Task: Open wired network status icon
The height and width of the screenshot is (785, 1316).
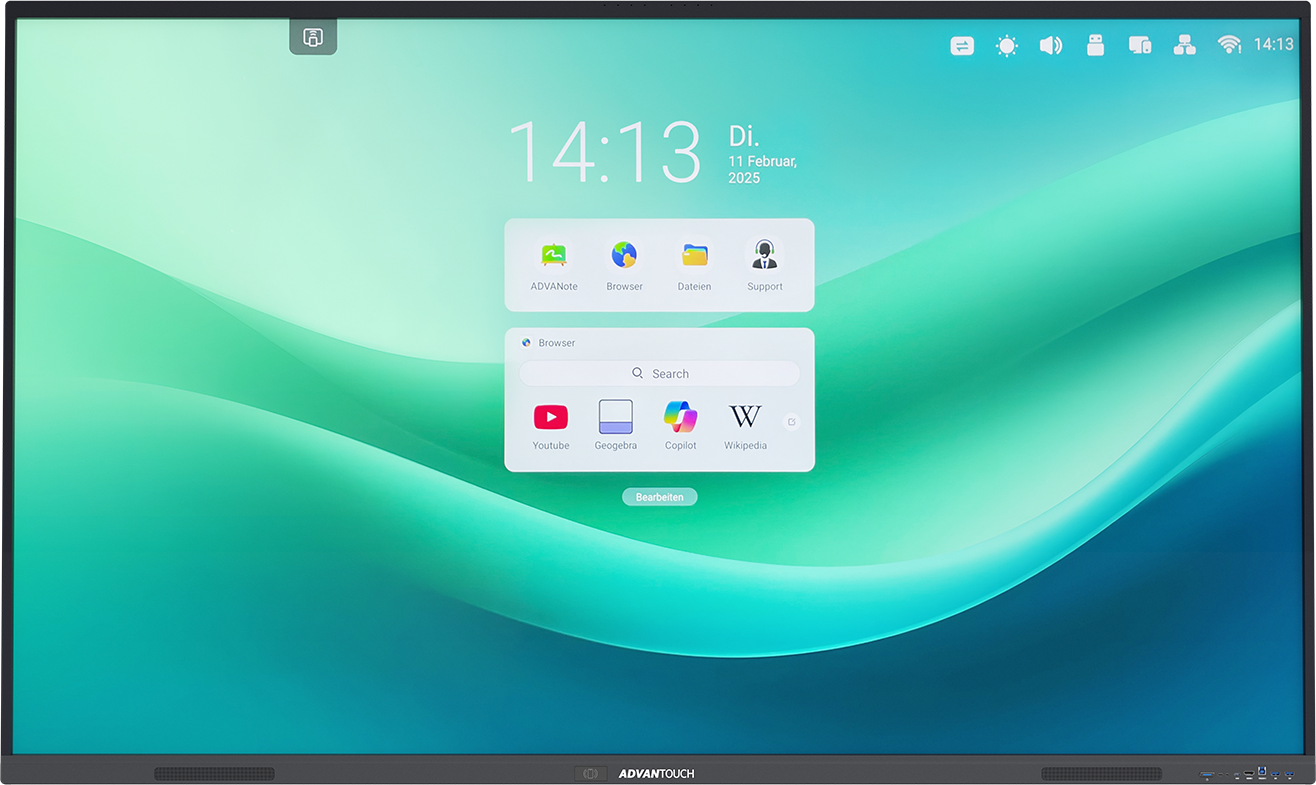Action: (x=1184, y=45)
